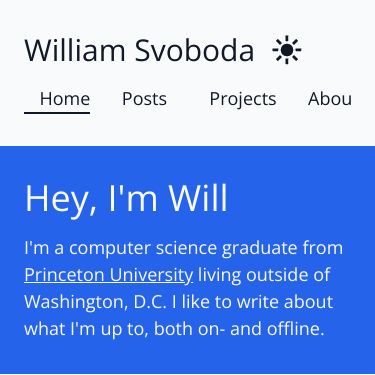
Task: Open the William Svoboda site title link
Action: pyautogui.click(x=139, y=50)
